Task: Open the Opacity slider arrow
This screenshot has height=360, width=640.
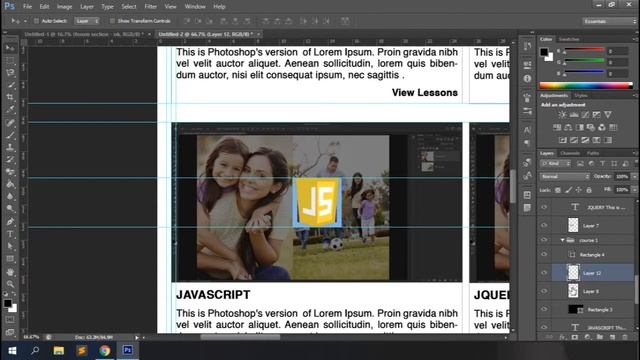Action: (x=634, y=176)
